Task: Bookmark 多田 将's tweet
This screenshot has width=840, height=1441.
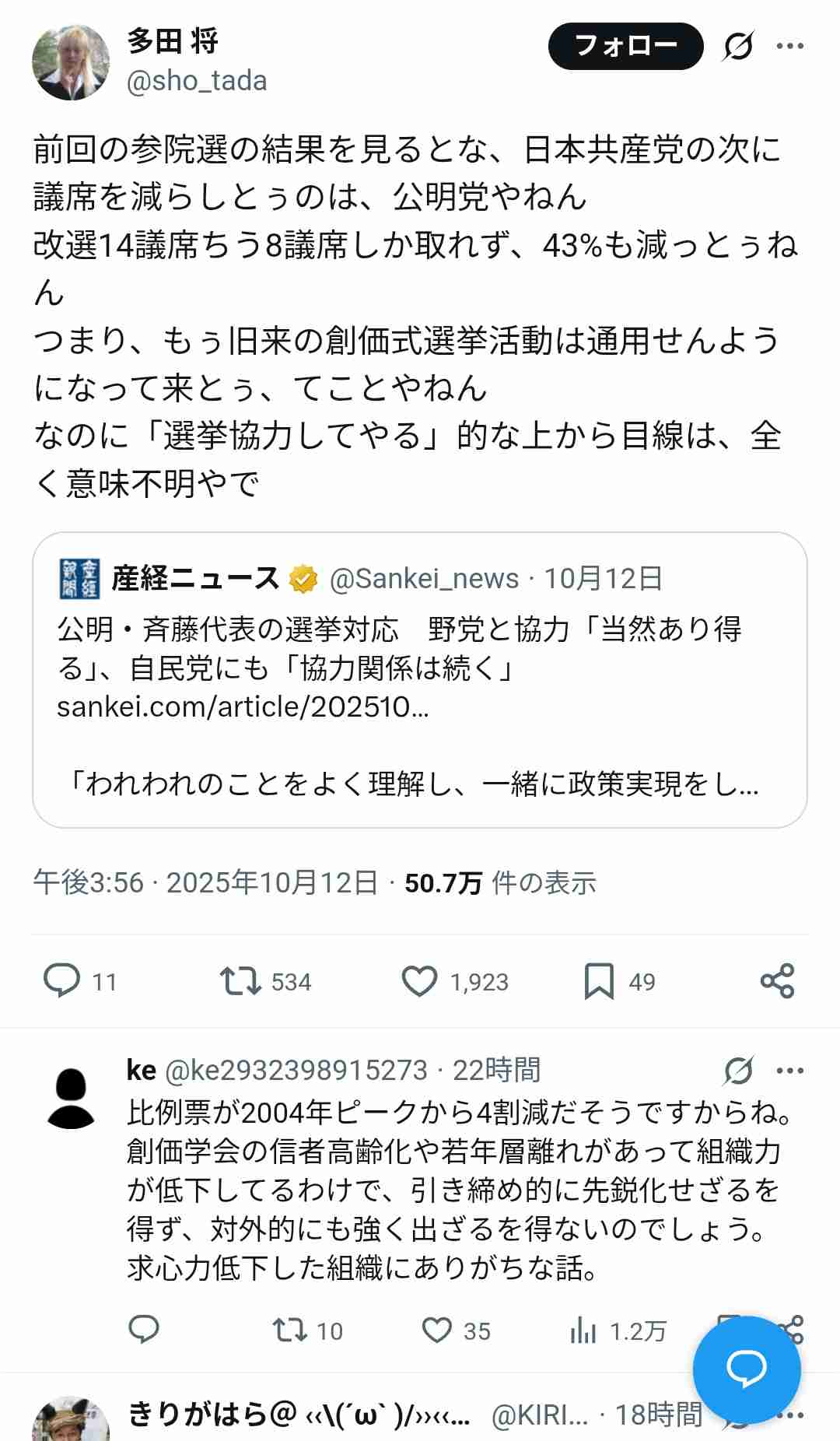Action: point(600,982)
